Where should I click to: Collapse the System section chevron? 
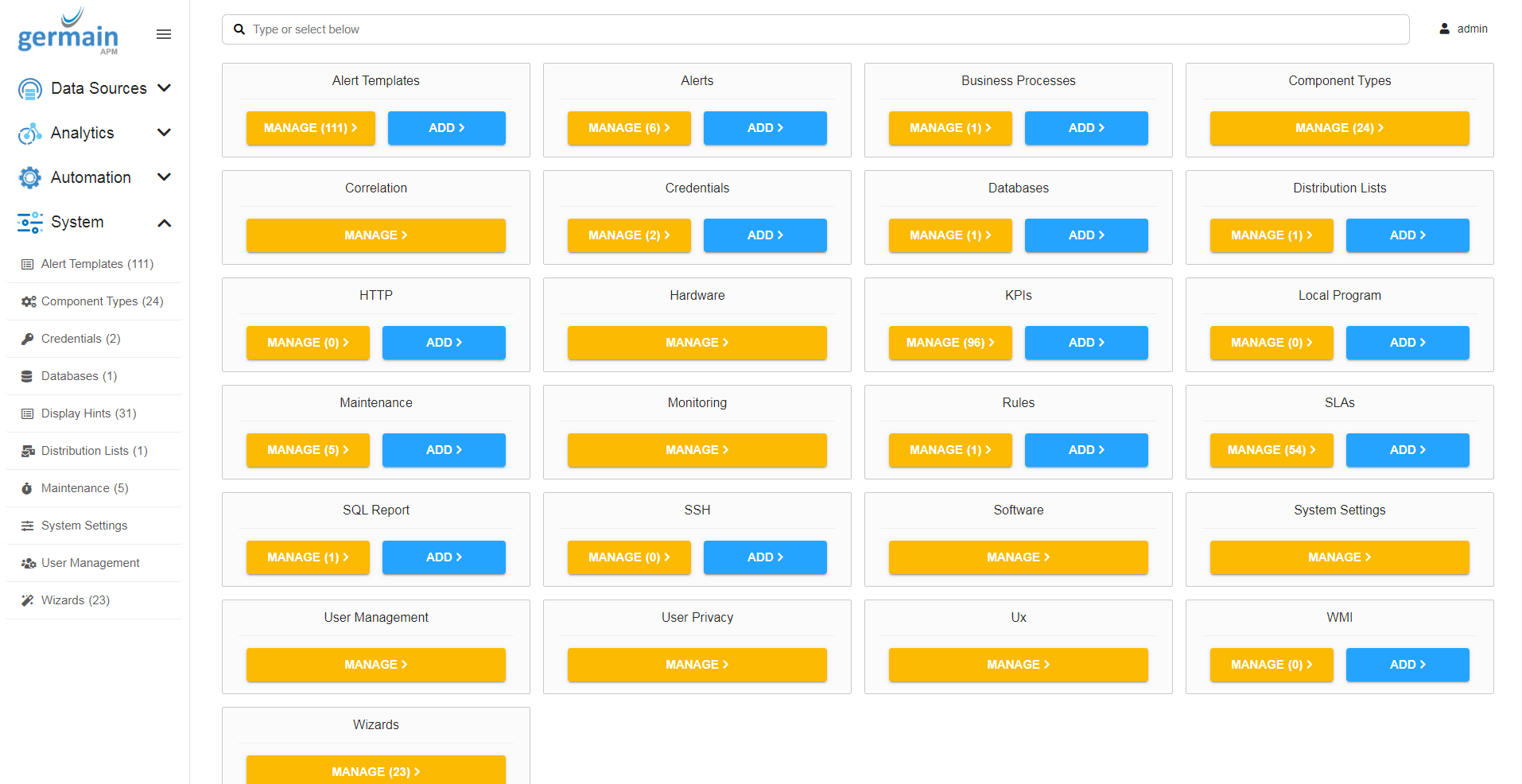coord(165,223)
